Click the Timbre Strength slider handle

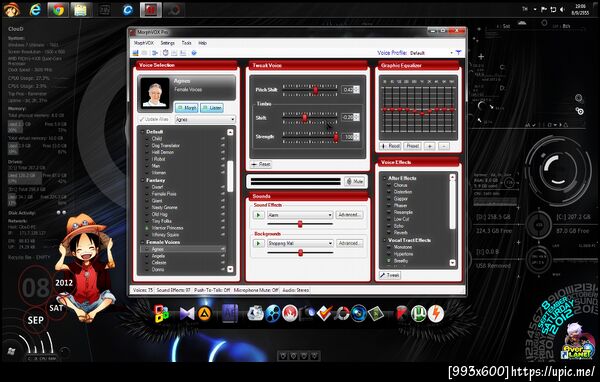click(x=336, y=137)
